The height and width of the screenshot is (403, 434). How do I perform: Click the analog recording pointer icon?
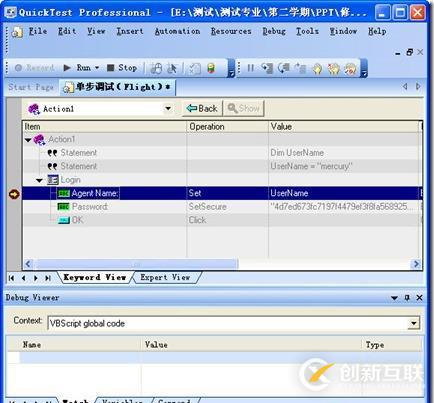172,68
